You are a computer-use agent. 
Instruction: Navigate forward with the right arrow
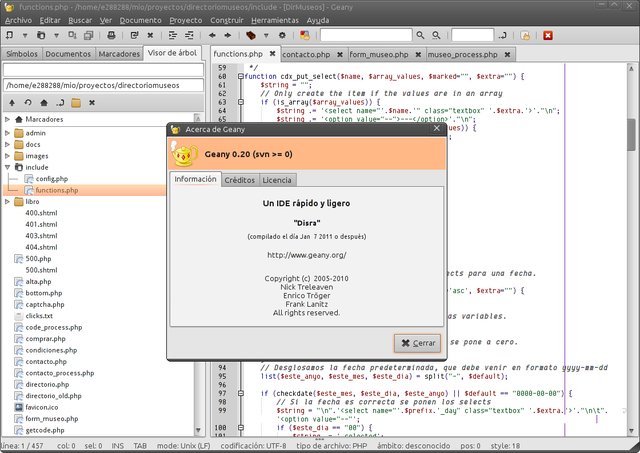[228, 36]
